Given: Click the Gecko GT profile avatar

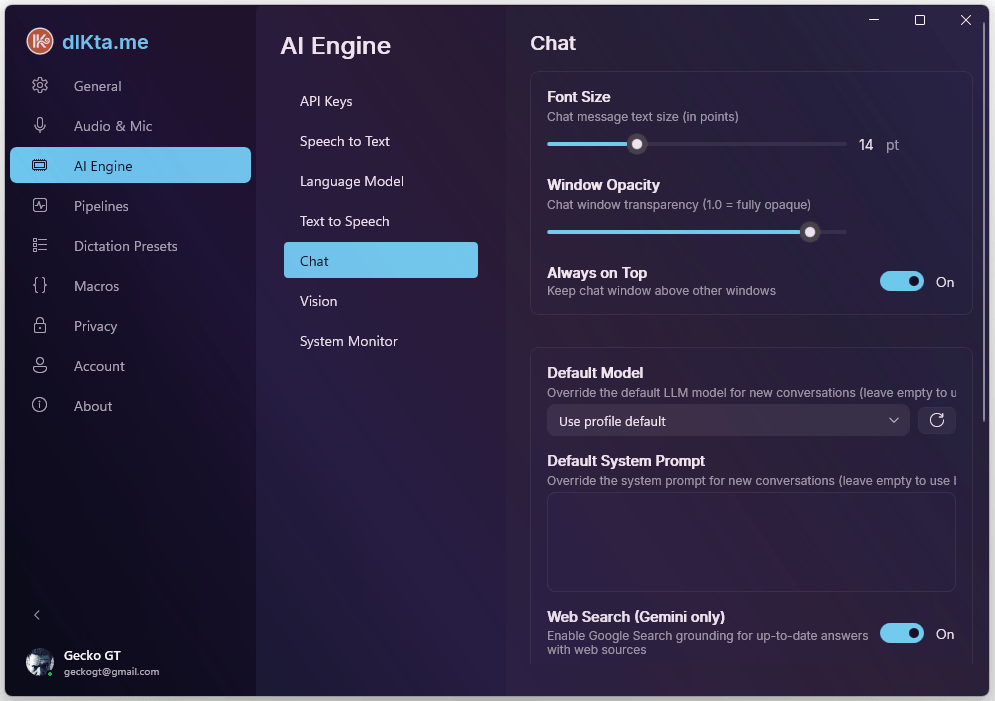Looking at the screenshot, I should coord(39,662).
